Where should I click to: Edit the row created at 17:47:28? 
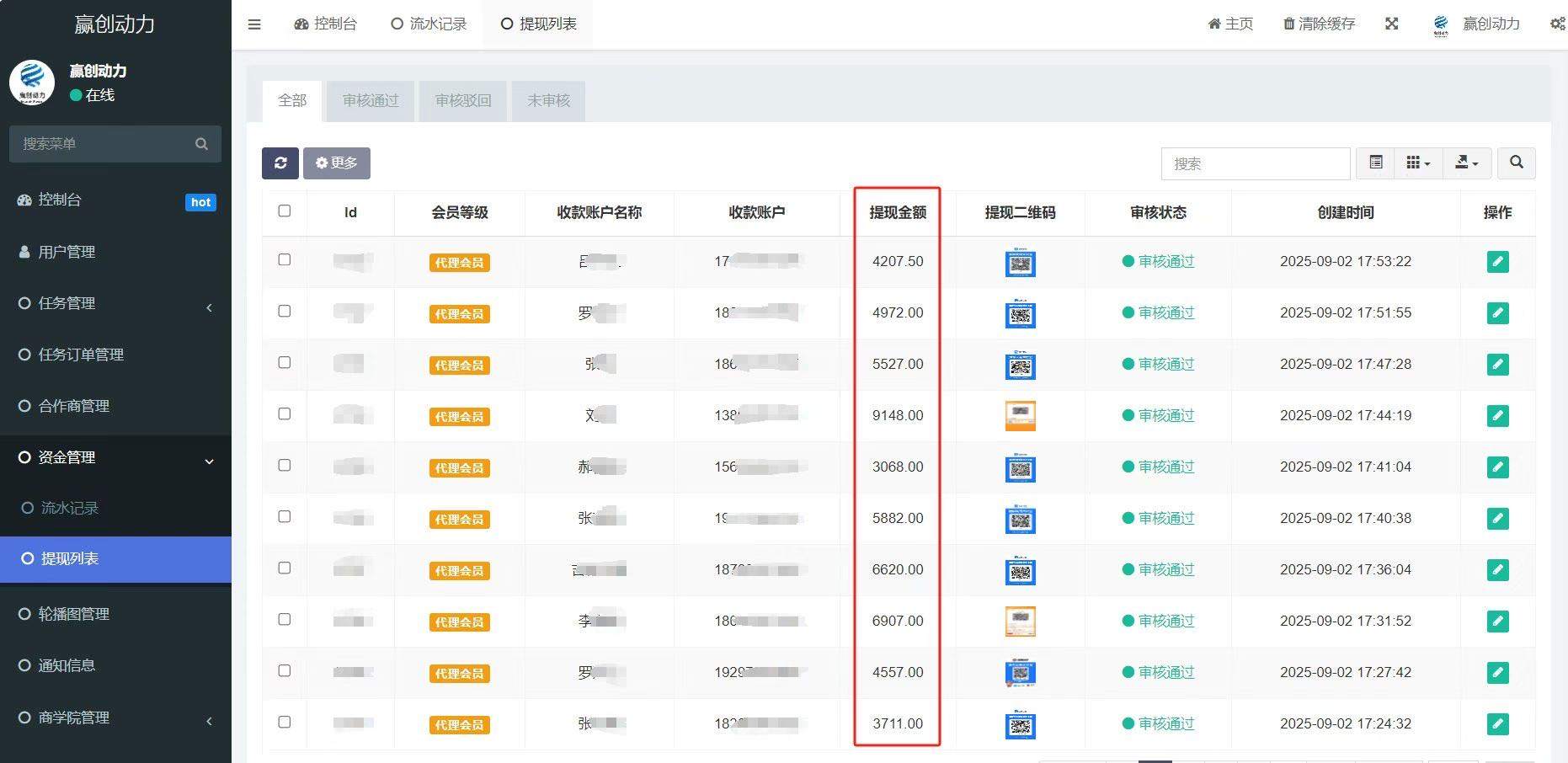tap(1497, 365)
